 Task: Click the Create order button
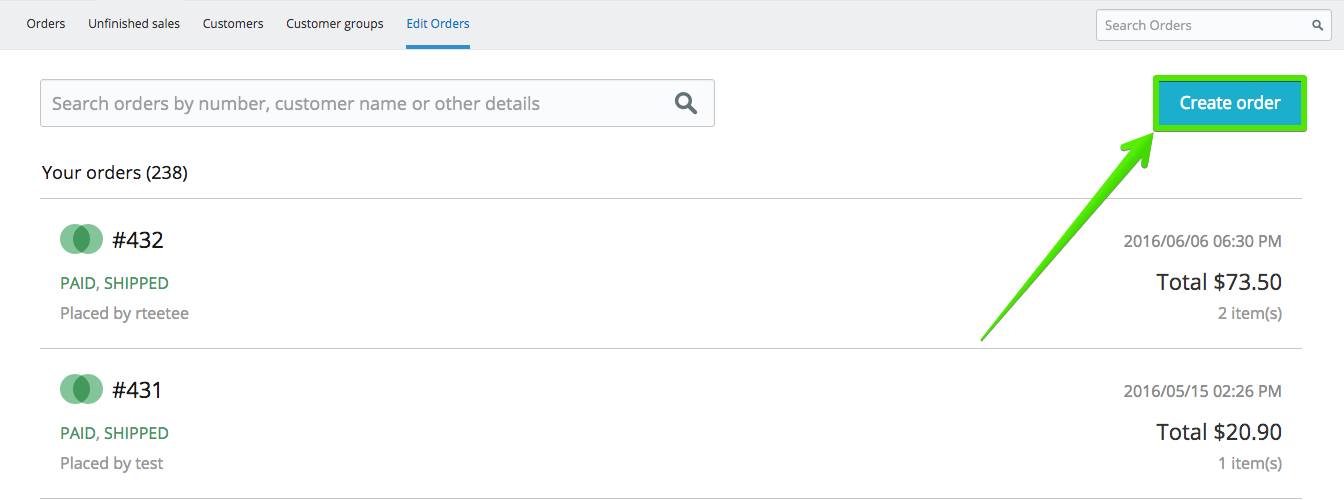pyautogui.click(x=1230, y=103)
